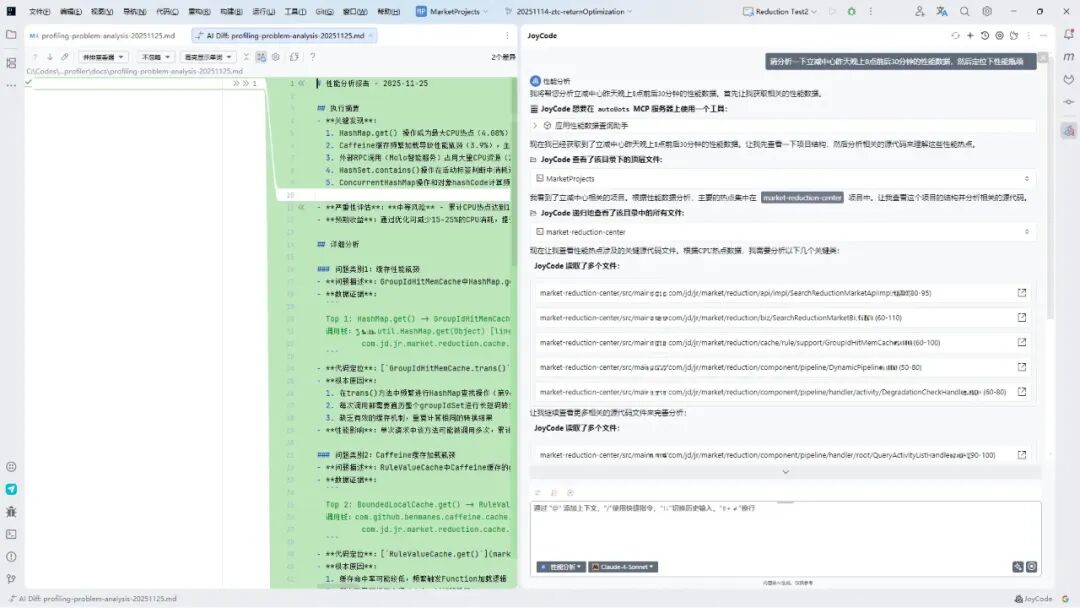
Task: Click the help question mark in diff toolbar
Action: [x=312, y=57]
